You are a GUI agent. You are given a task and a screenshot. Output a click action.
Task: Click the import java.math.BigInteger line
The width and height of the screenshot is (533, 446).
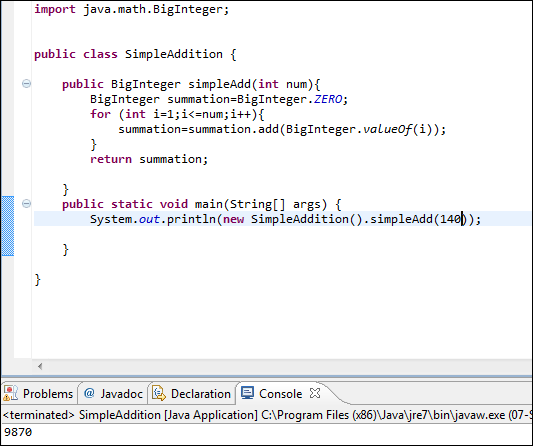tap(132, 10)
